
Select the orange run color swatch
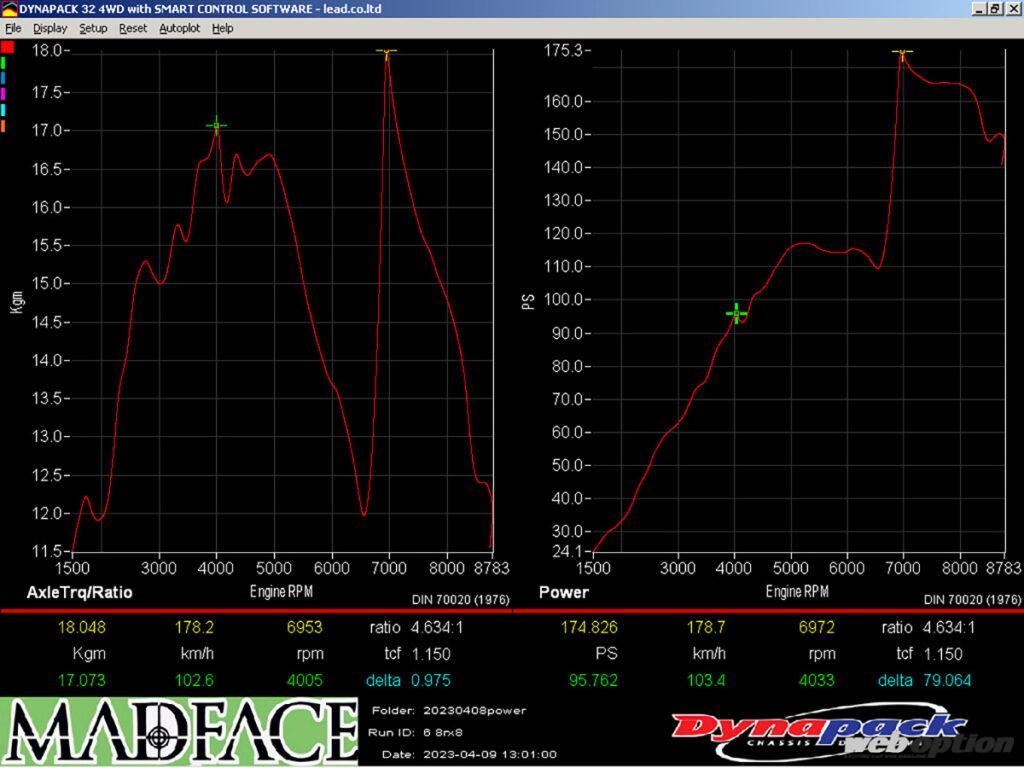click(x=4, y=125)
